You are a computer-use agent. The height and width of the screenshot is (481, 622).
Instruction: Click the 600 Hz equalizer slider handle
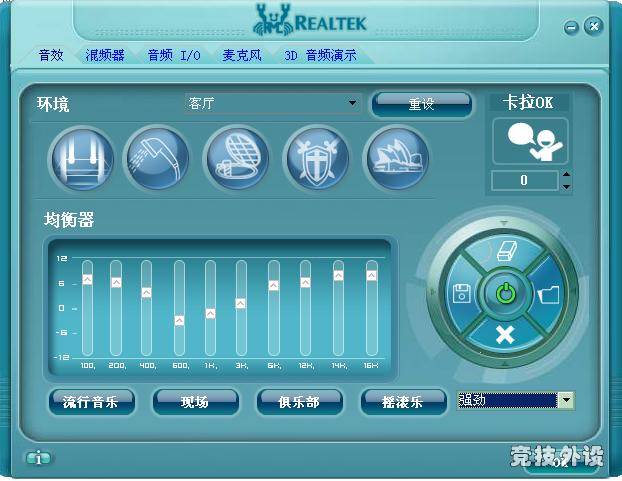coord(179,320)
